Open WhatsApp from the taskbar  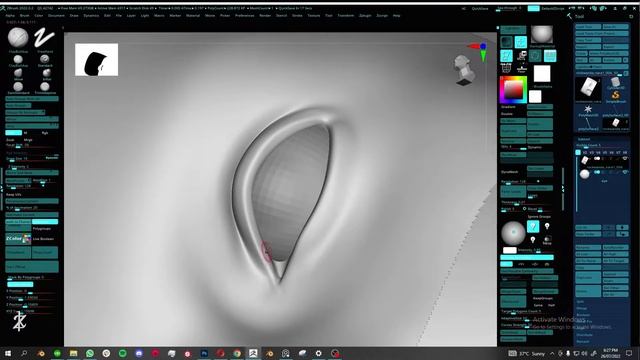pyautogui.click(x=89, y=353)
